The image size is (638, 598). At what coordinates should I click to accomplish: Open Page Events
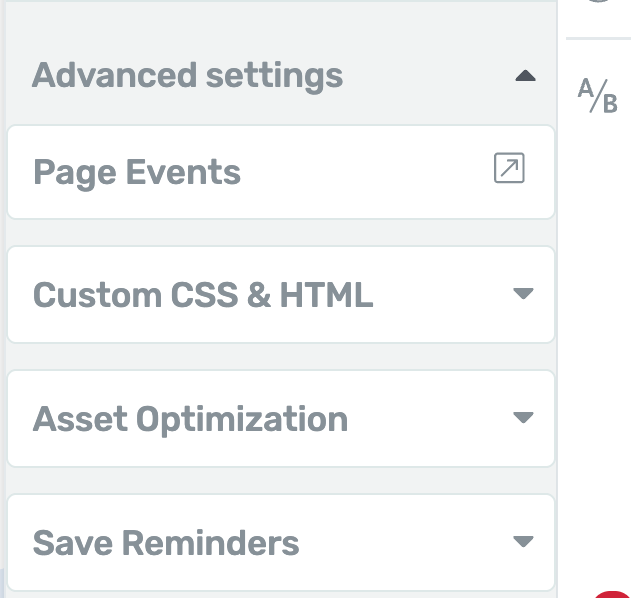(x=281, y=172)
